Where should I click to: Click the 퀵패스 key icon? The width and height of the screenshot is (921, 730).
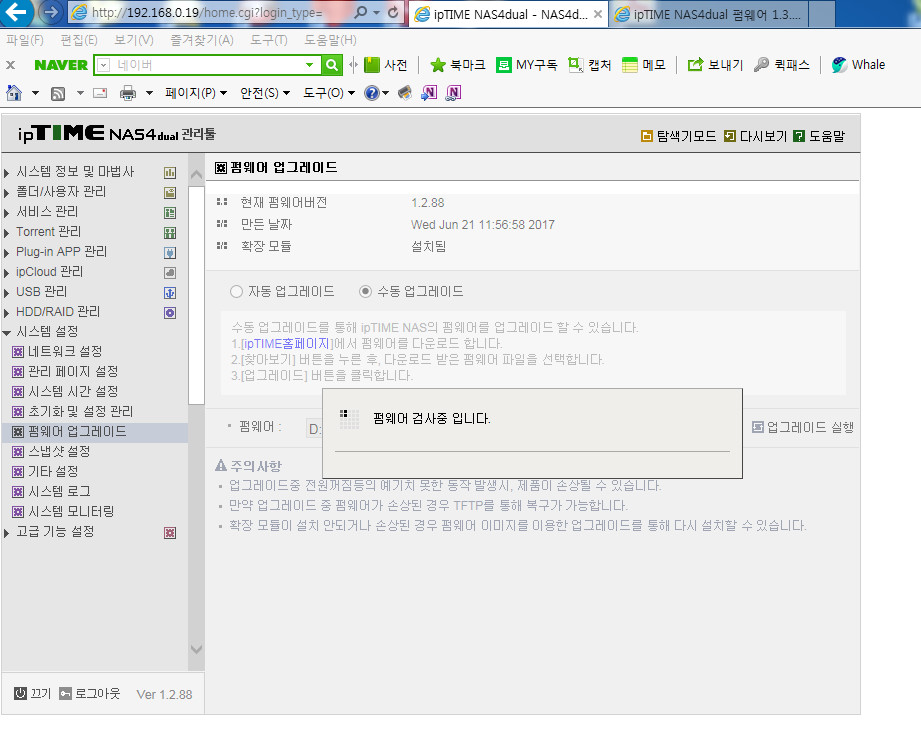(761, 65)
